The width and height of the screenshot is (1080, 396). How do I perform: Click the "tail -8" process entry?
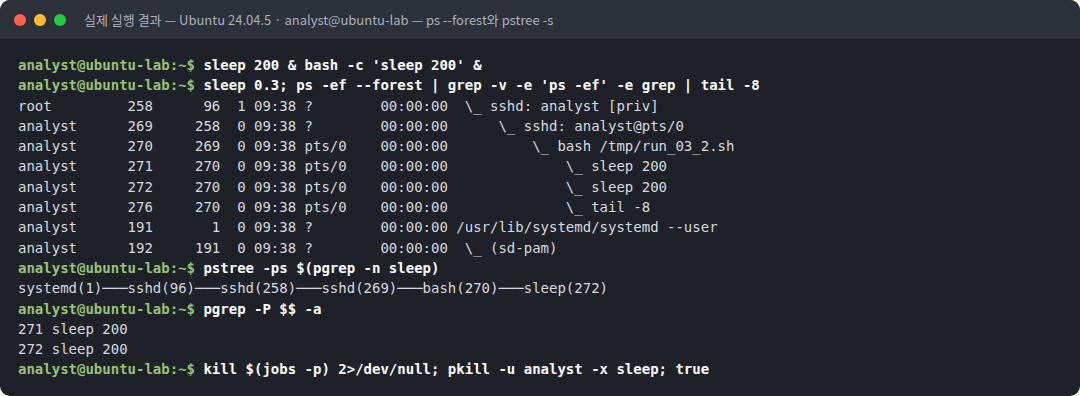coord(621,207)
